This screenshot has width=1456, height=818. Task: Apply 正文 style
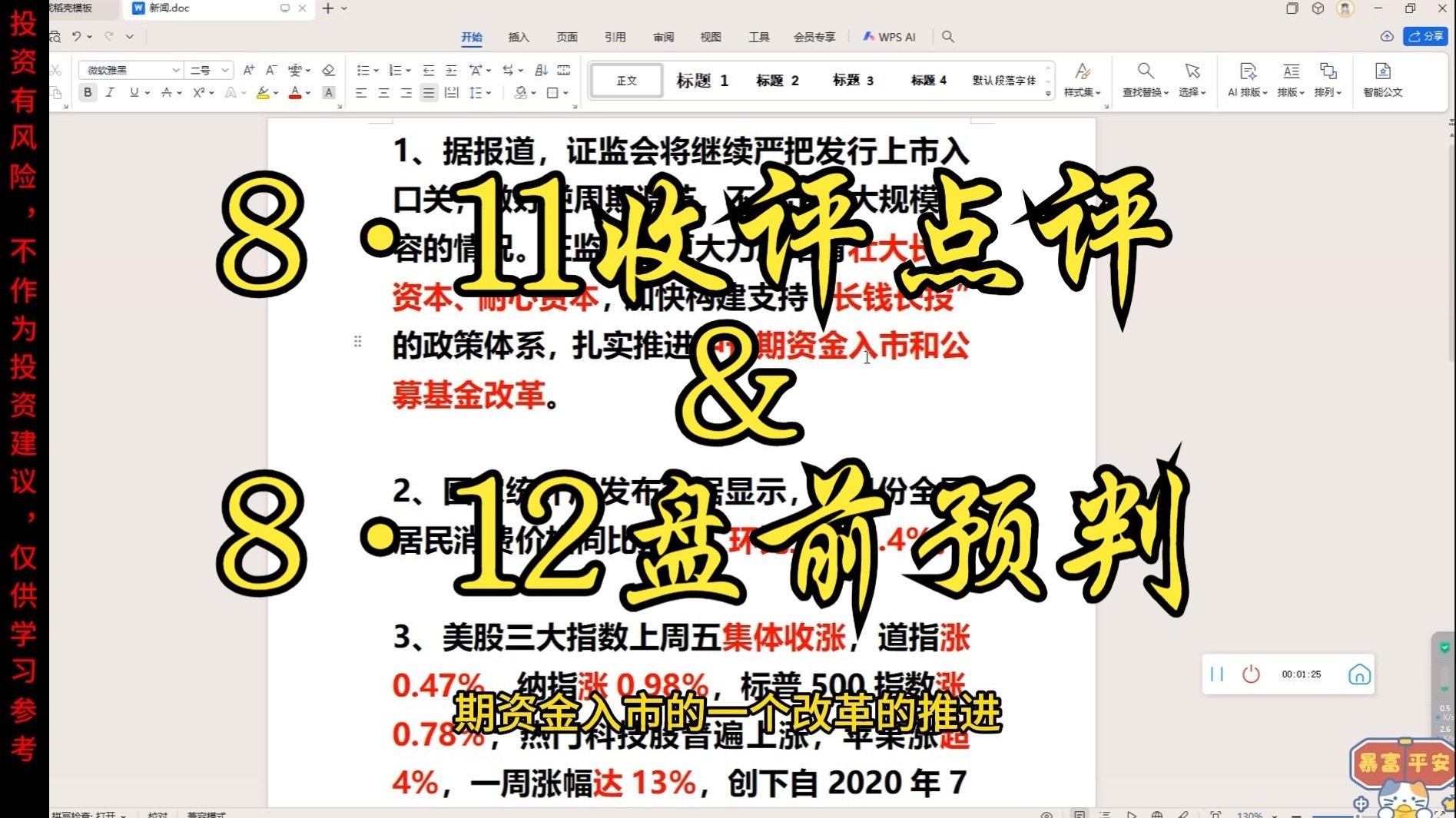click(x=626, y=81)
